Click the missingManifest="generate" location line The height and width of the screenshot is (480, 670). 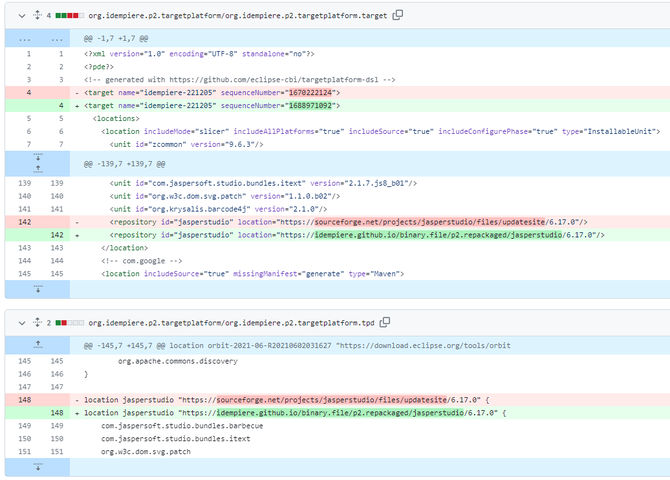(x=253, y=274)
